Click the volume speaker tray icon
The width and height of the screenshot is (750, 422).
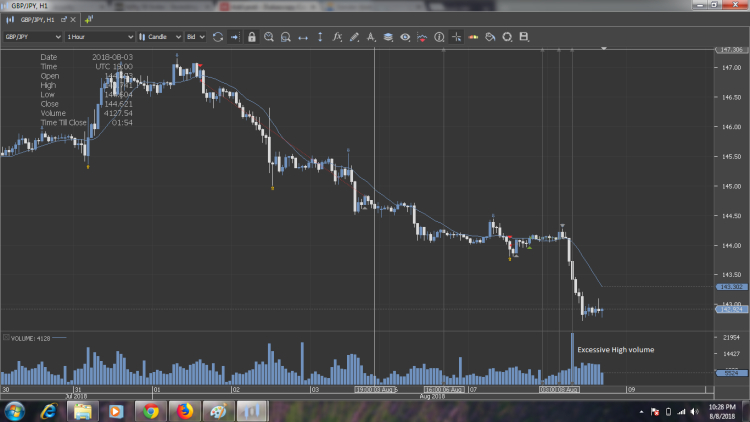(x=695, y=411)
